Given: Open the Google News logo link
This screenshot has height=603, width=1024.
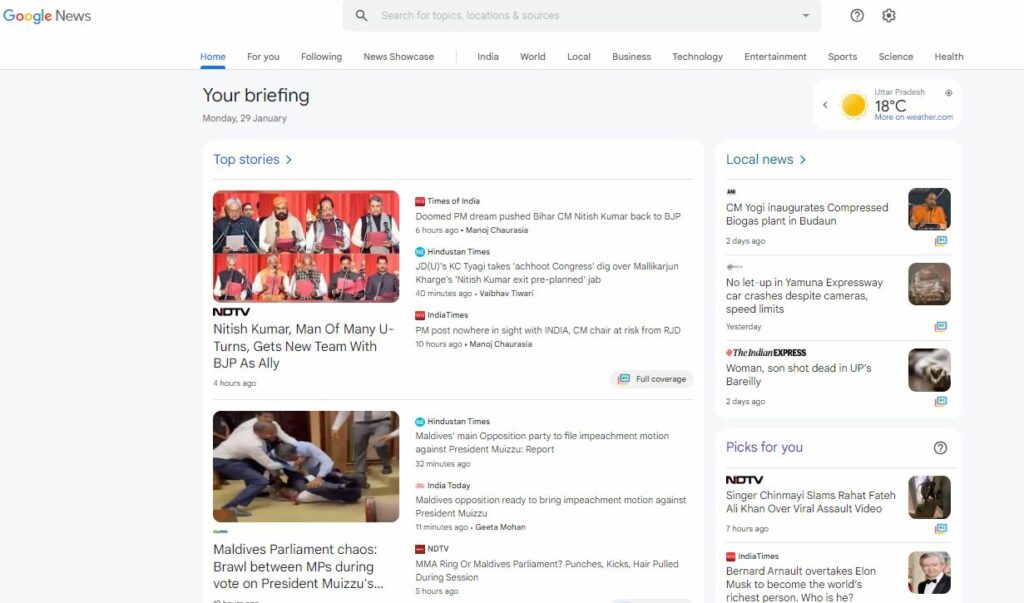Looking at the screenshot, I should click(x=47, y=16).
